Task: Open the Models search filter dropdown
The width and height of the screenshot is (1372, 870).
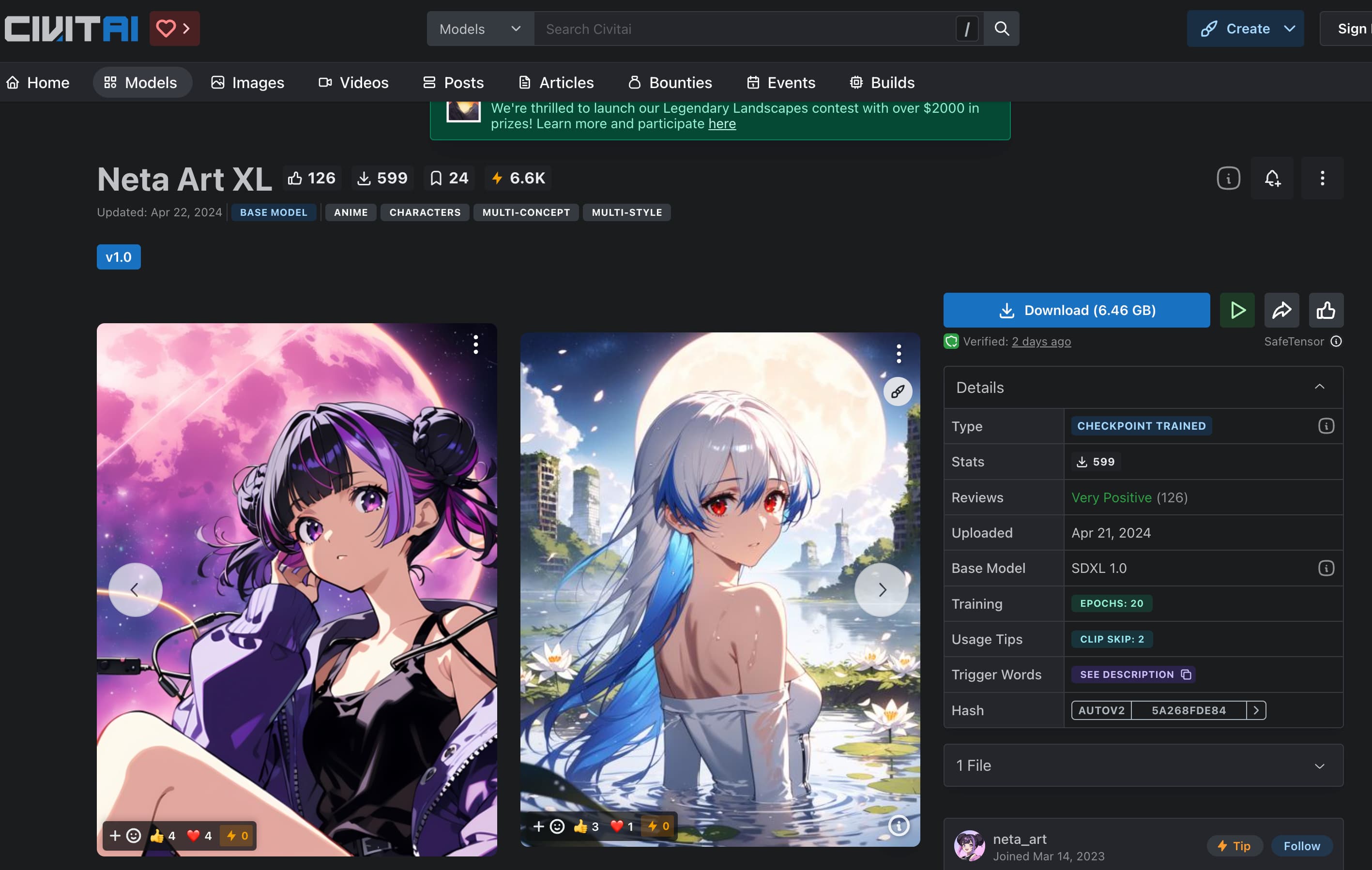Action: 480,29
